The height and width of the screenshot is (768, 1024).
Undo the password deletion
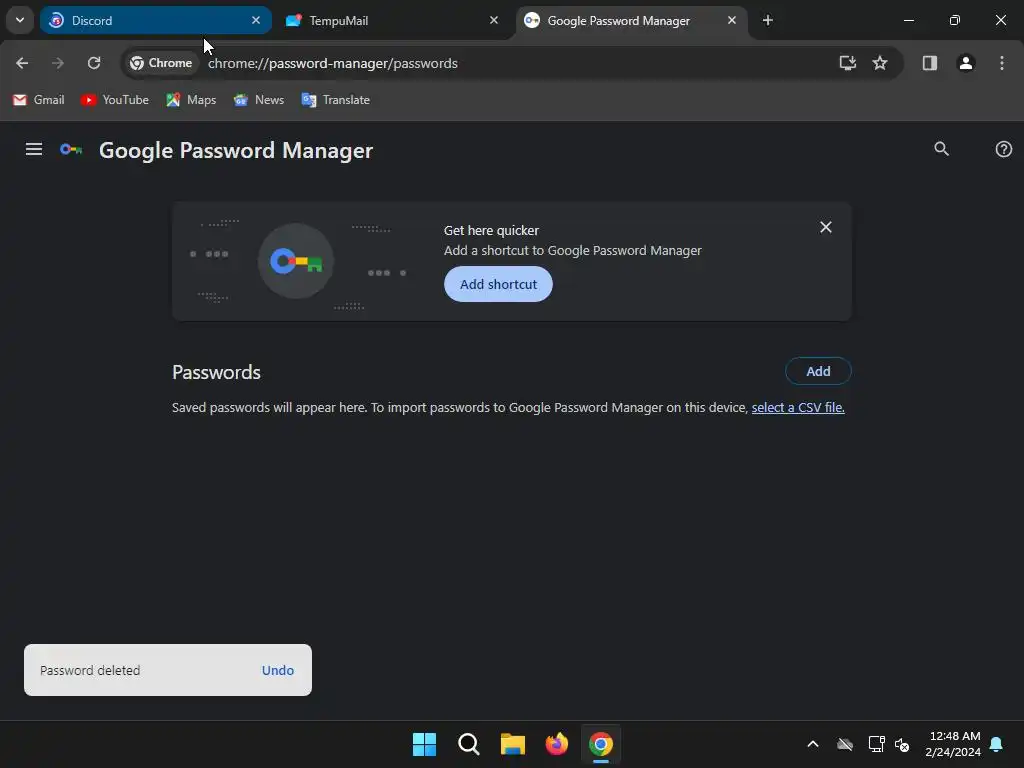pyautogui.click(x=278, y=670)
